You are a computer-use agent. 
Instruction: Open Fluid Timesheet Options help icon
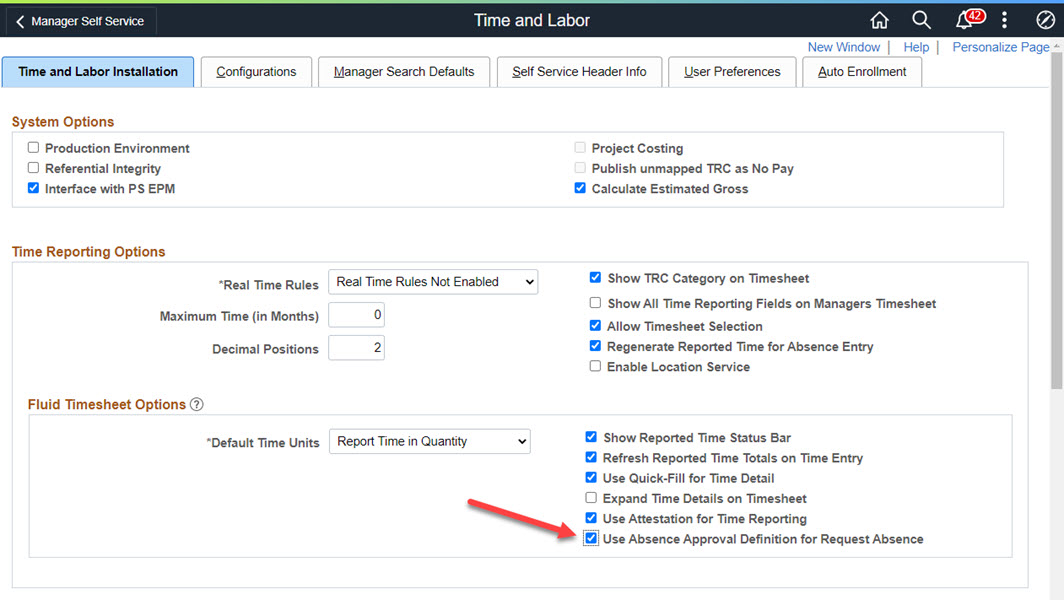coord(197,405)
